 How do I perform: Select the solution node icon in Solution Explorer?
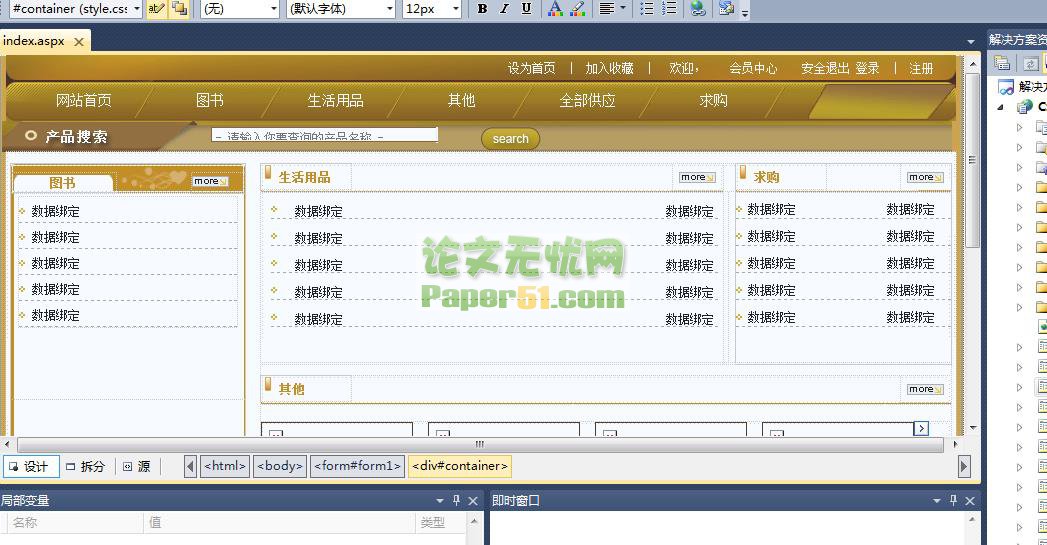tap(1006, 86)
